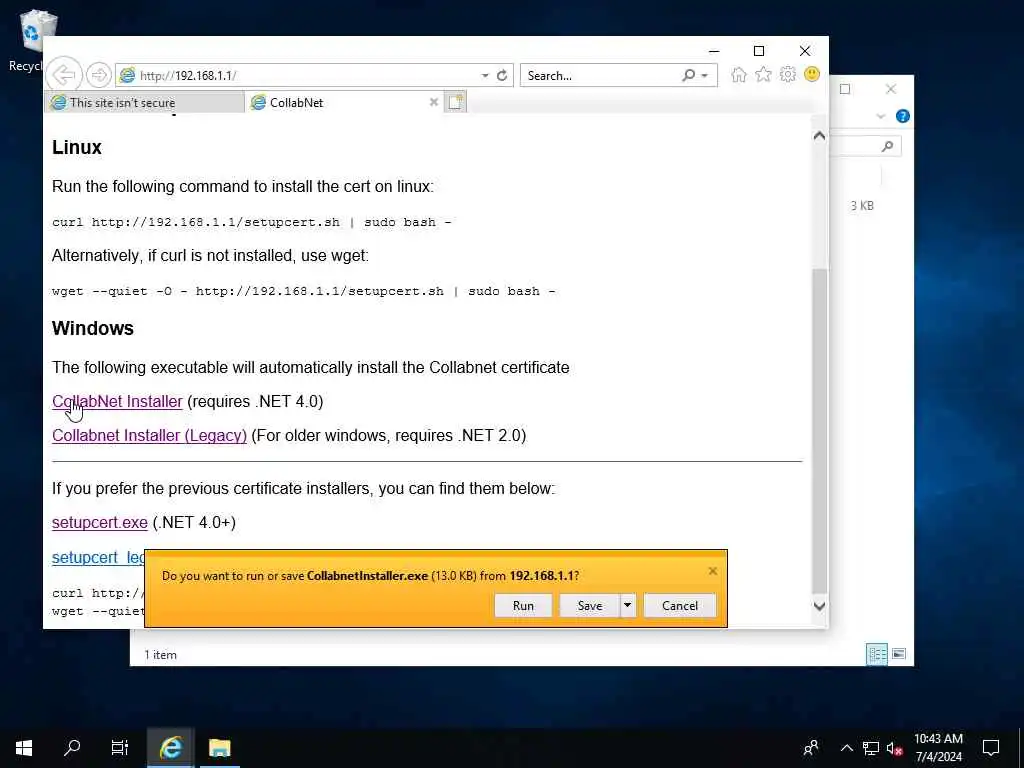Open the Action Center notifications icon
This screenshot has height=768, width=1024.
(x=991, y=748)
